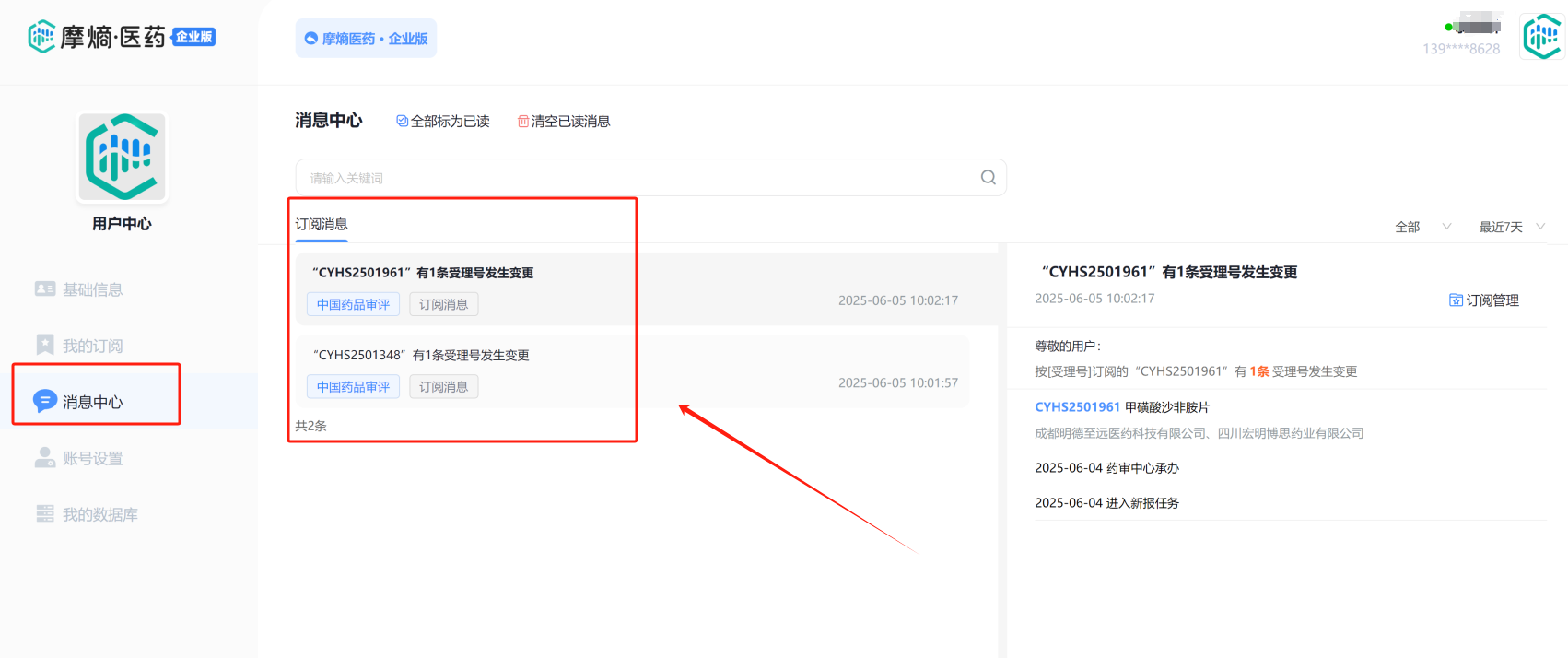Click the user avatar icon at top right
Screen dimensions: 1568x658
click(x=1542, y=37)
